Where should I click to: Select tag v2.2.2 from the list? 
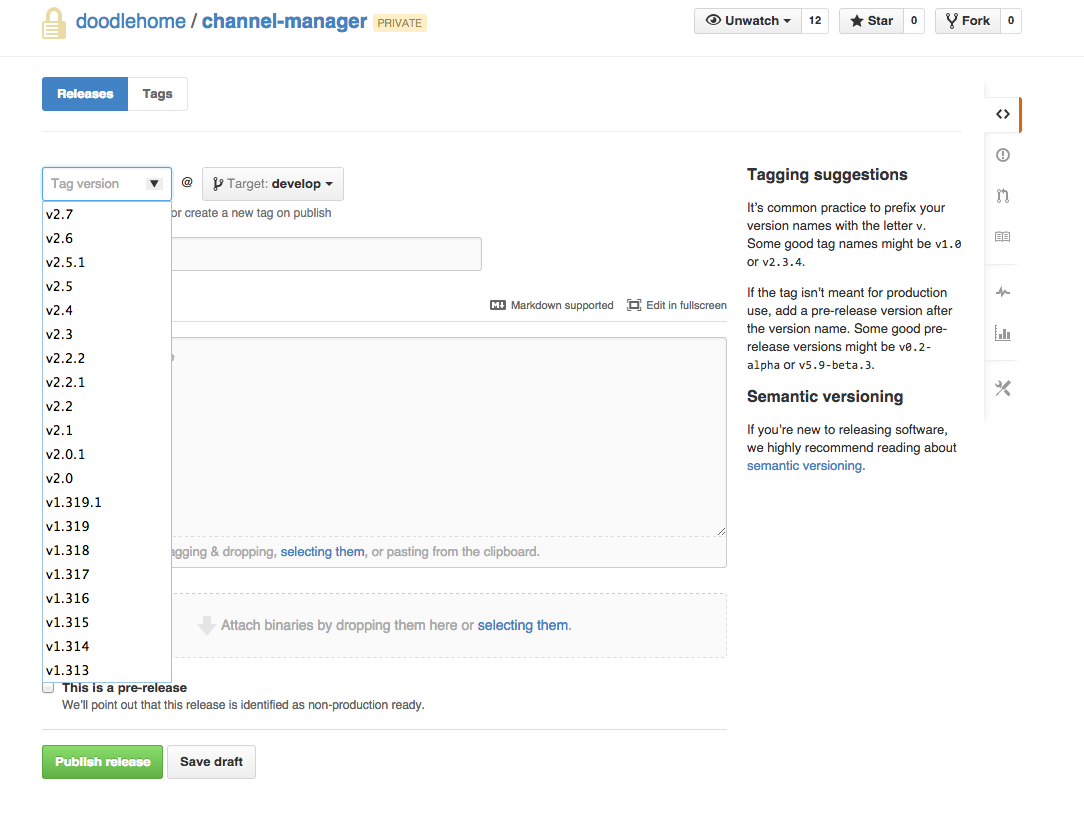(106, 358)
